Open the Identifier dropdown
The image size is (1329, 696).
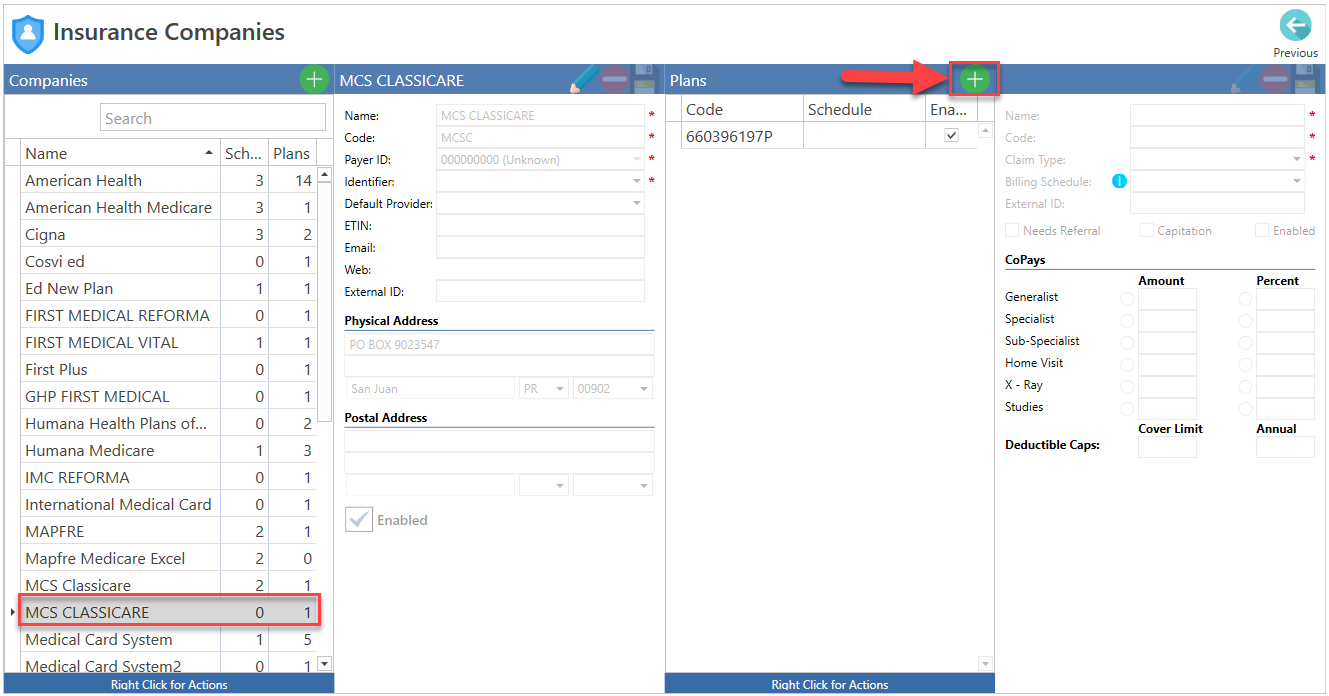click(636, 181)
